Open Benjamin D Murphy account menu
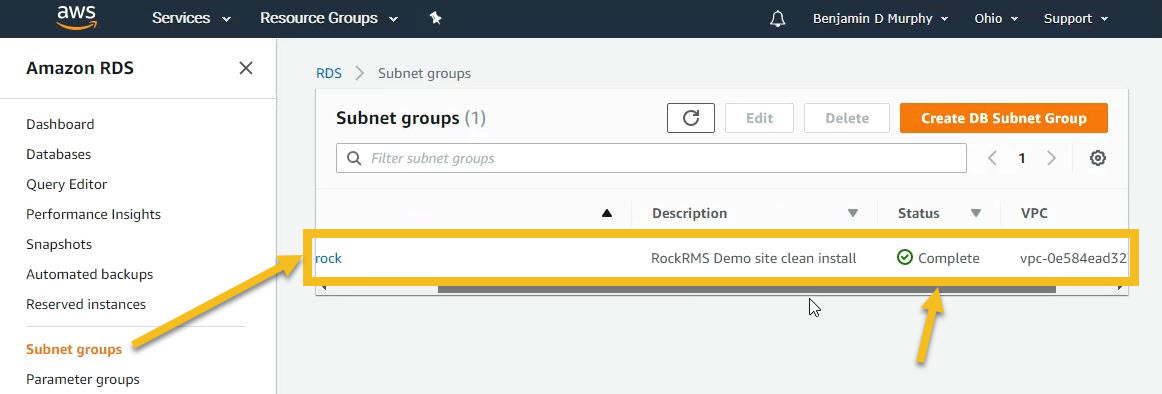Image resolution: width=1162 pixels, height=394 pixels. coord(880,19)
